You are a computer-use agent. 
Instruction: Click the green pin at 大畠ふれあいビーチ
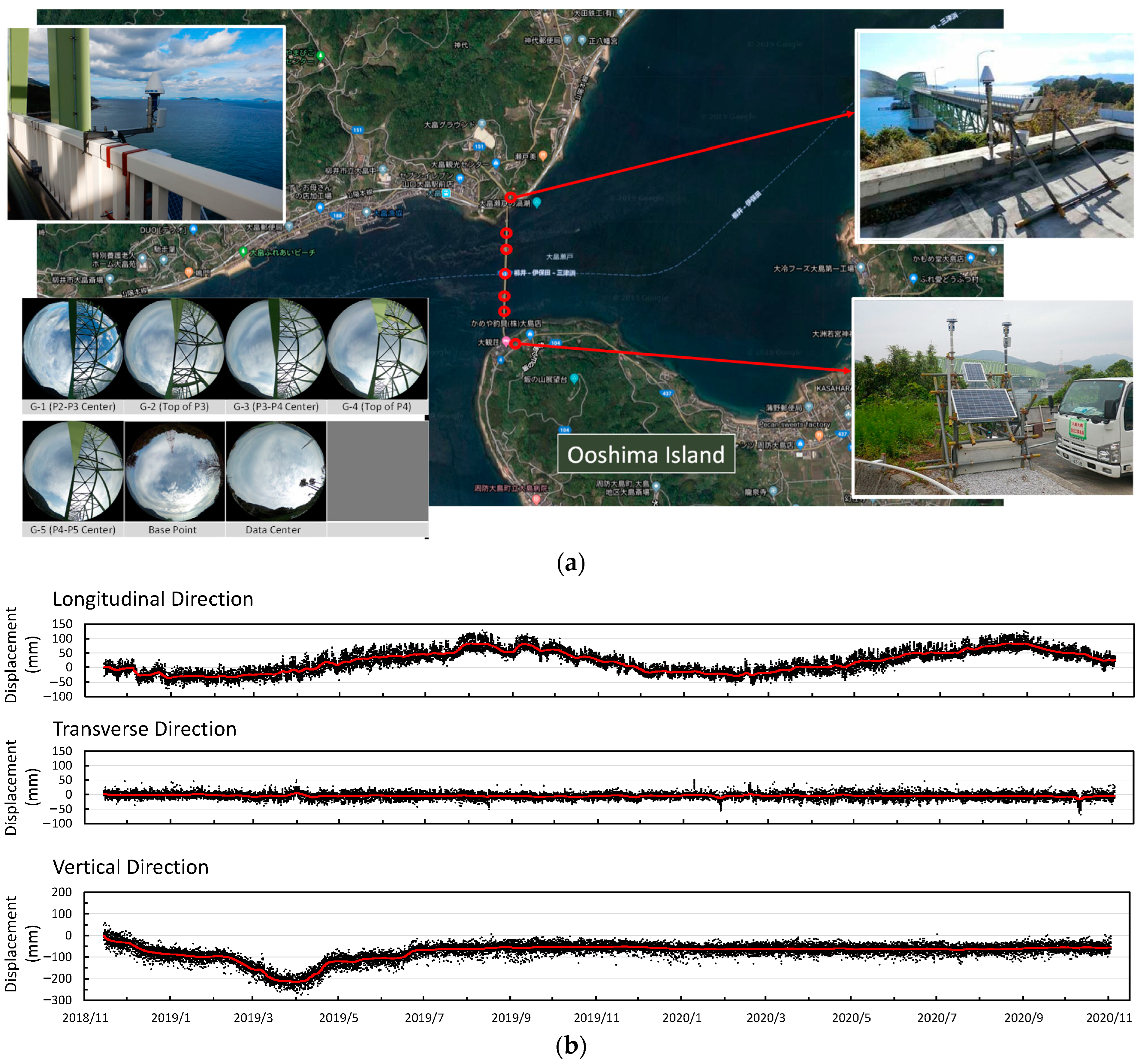tap(243, 251)
